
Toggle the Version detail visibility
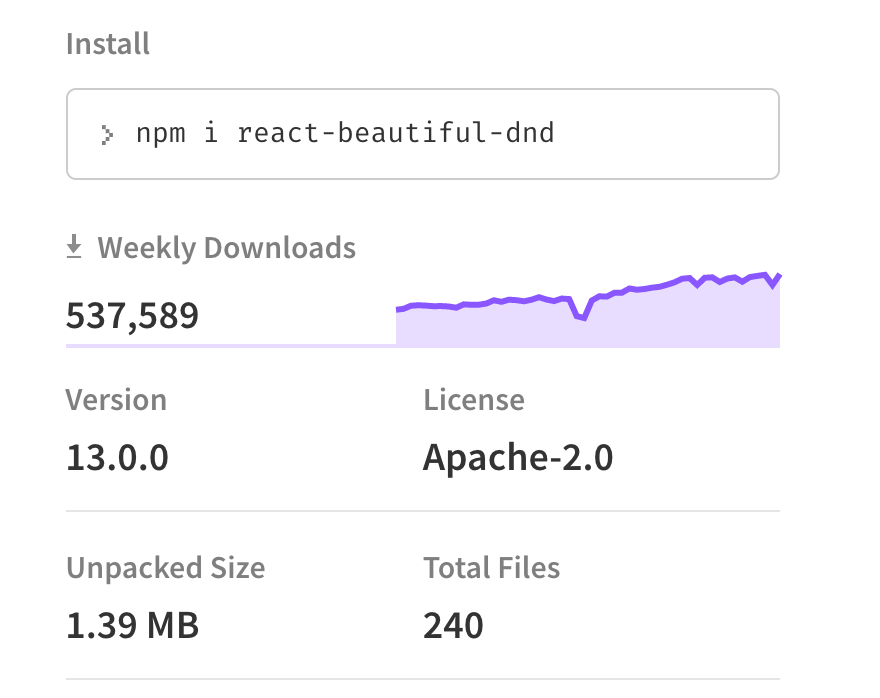click(117, 400)
